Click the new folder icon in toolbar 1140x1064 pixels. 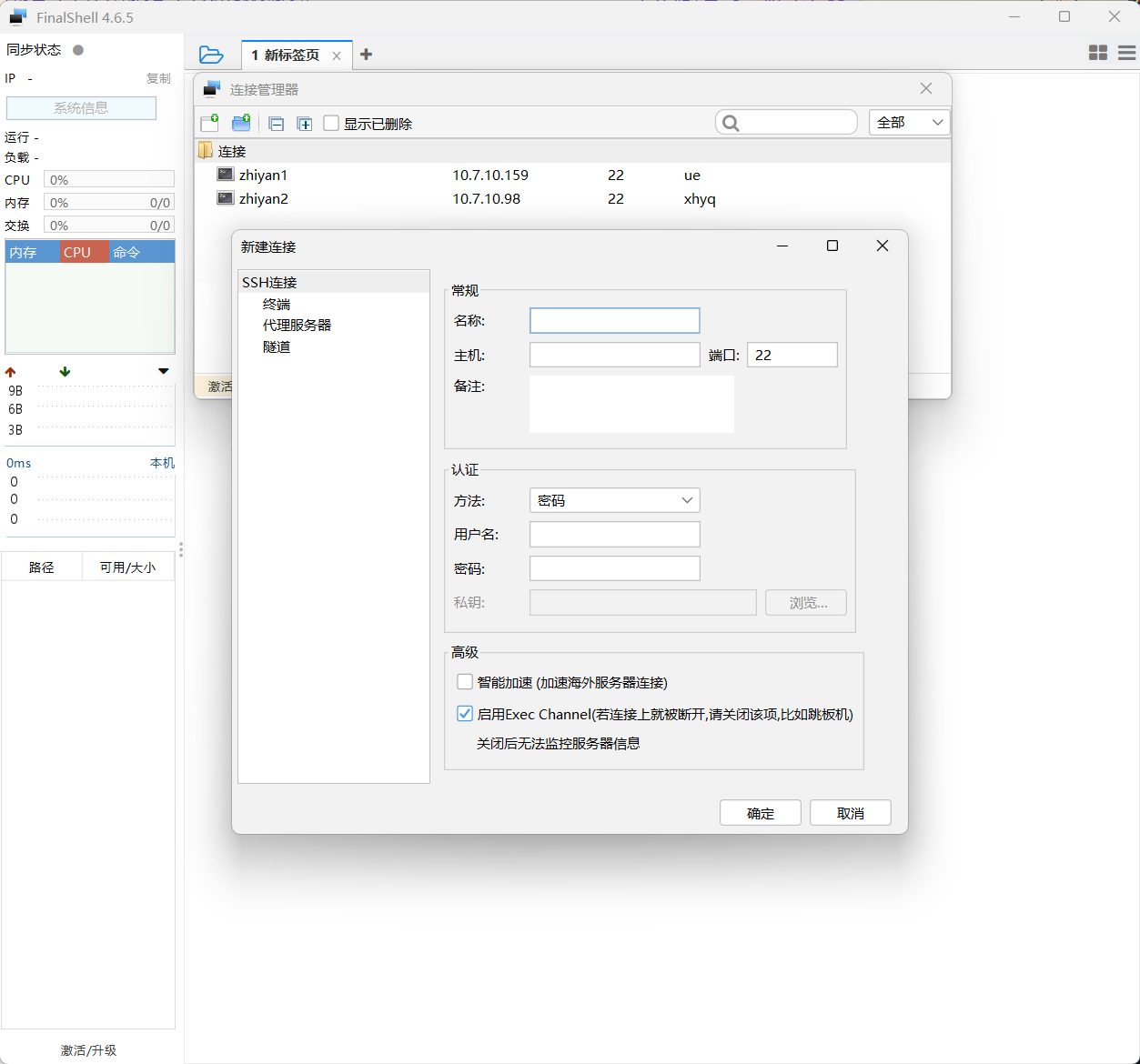[x=241, y=123]
